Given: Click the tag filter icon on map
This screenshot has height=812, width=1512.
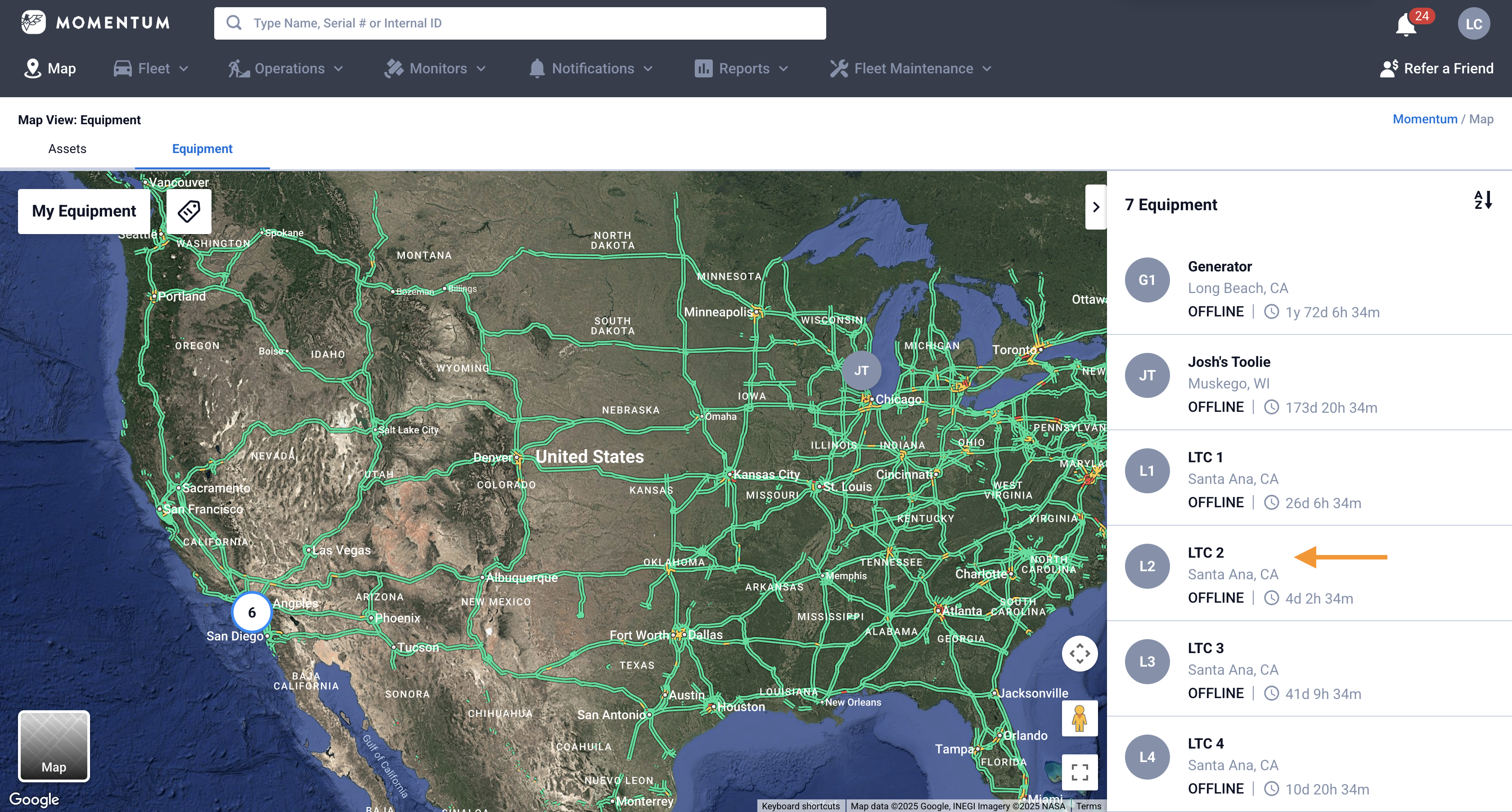Looking at the screenshot, I should (x=189, y=211).
